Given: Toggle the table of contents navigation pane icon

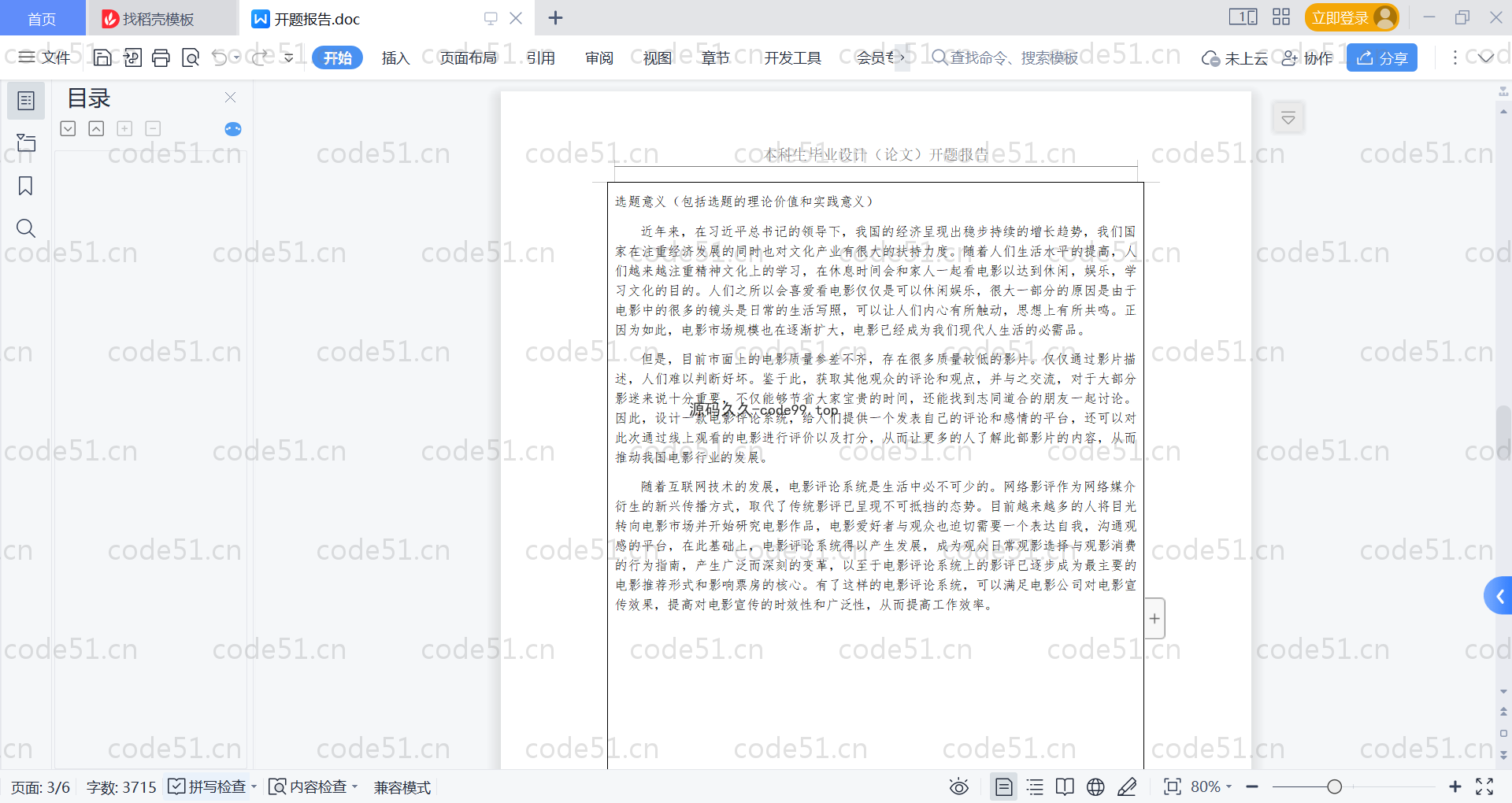Looking at the screenshot, I should pyautogui.click(x=25, y=101).
